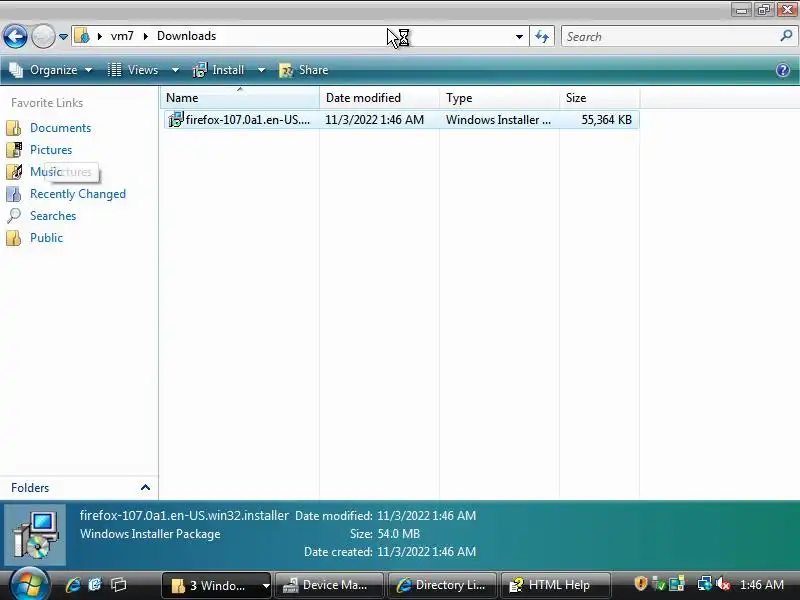Expand the Install dropdown arrow

pyautogui.click(x=261, y=70)
